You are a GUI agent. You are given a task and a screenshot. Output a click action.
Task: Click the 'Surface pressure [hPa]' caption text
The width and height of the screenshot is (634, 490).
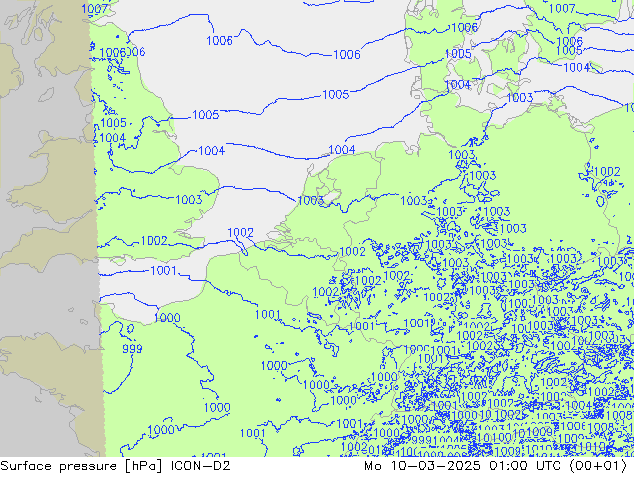(x=81, y=466)
